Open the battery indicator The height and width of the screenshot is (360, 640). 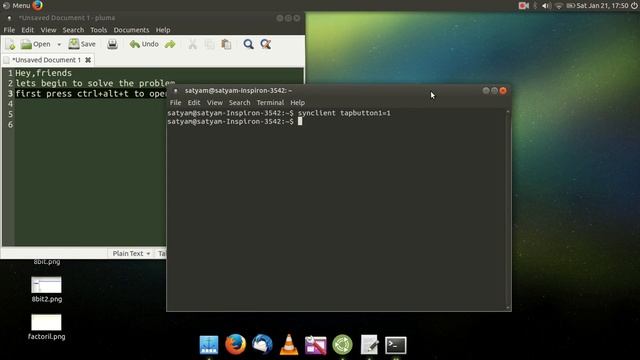pos(570,5)
